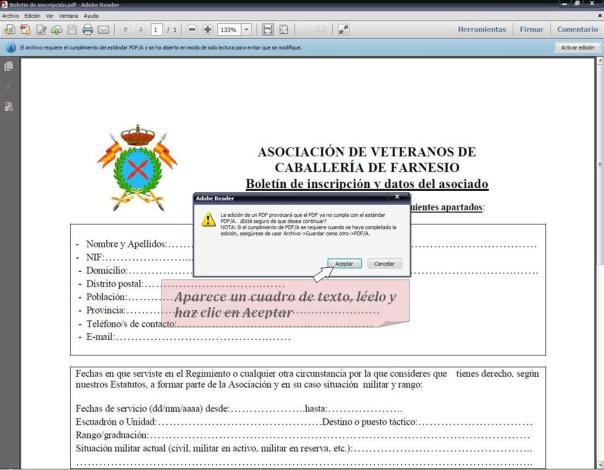Open the Edición menu
Screen dimensions: 604x470
[x=33, y=16]
